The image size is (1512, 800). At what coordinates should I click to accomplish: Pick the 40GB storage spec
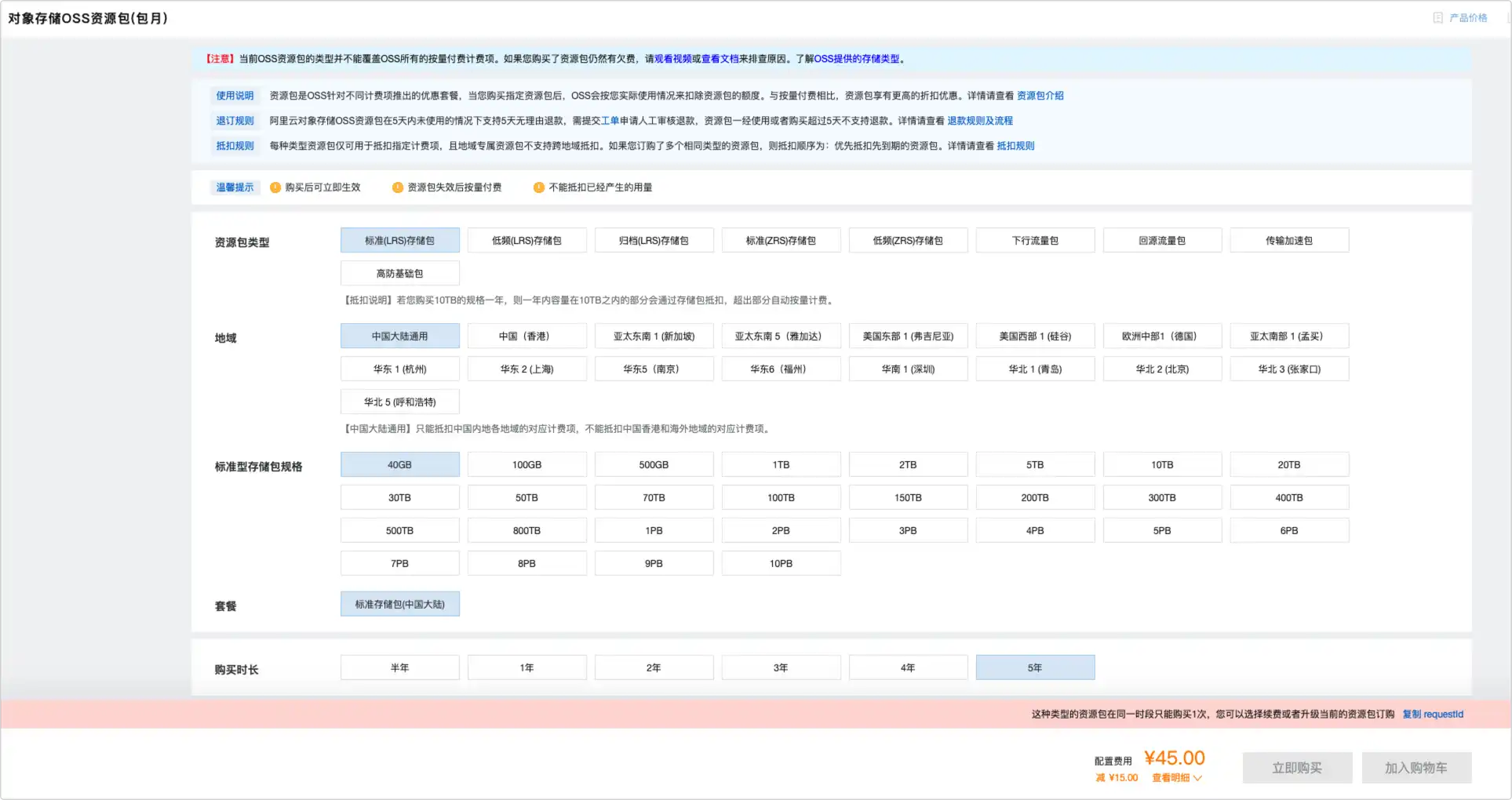(x=400, y=465)
